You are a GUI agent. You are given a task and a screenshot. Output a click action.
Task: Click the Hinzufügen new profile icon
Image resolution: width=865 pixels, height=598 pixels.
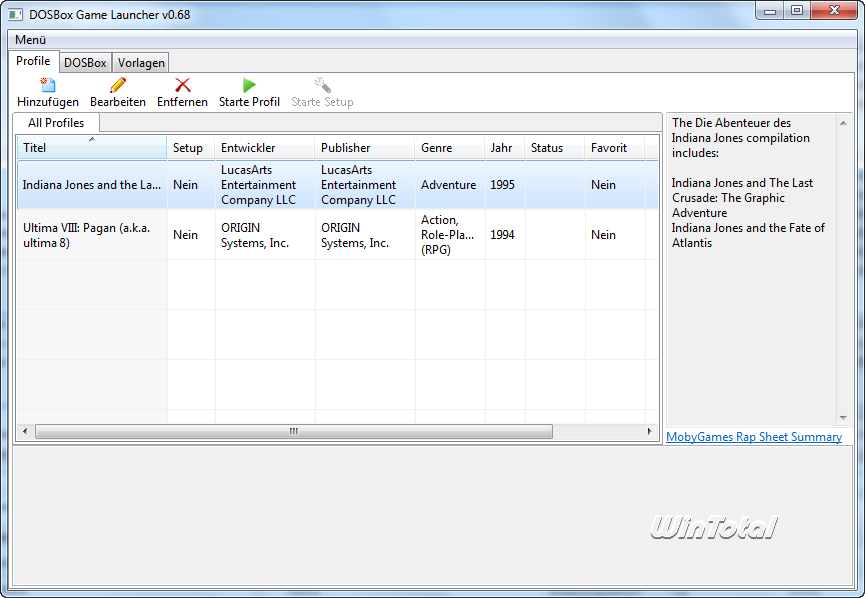coord(48,85)
